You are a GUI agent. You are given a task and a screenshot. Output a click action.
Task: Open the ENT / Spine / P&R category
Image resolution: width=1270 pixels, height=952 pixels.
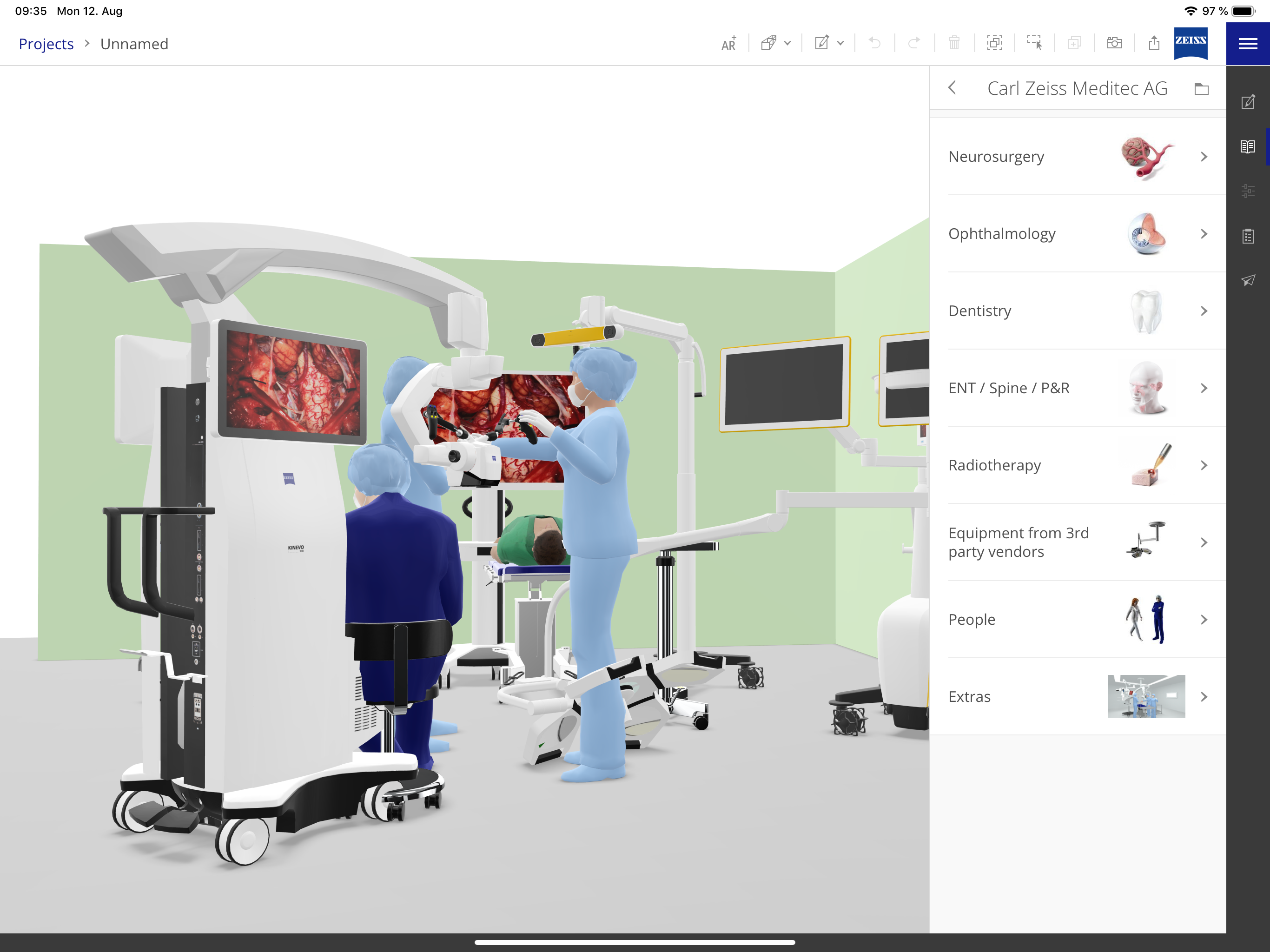pyautogui.click(x=1078, y=388)
